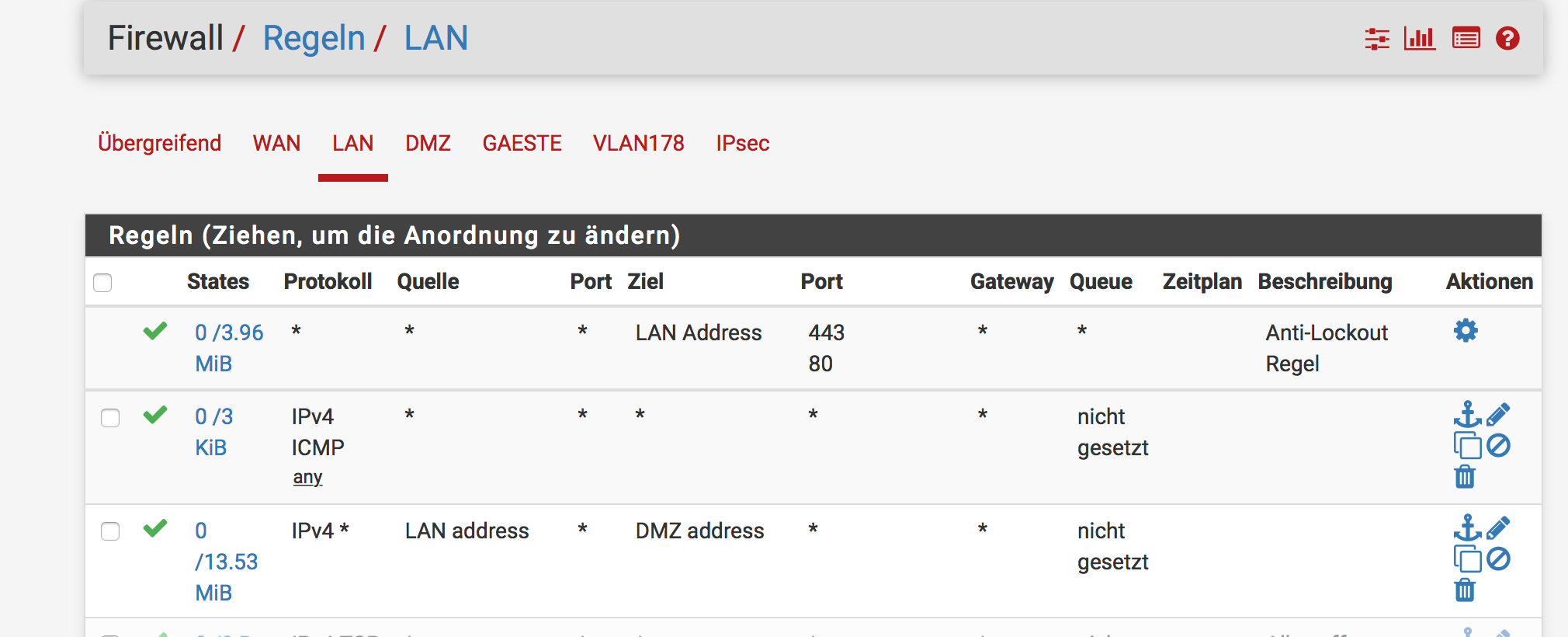
Task: Tick the select-all checkbox in table header
Action: 102,283
